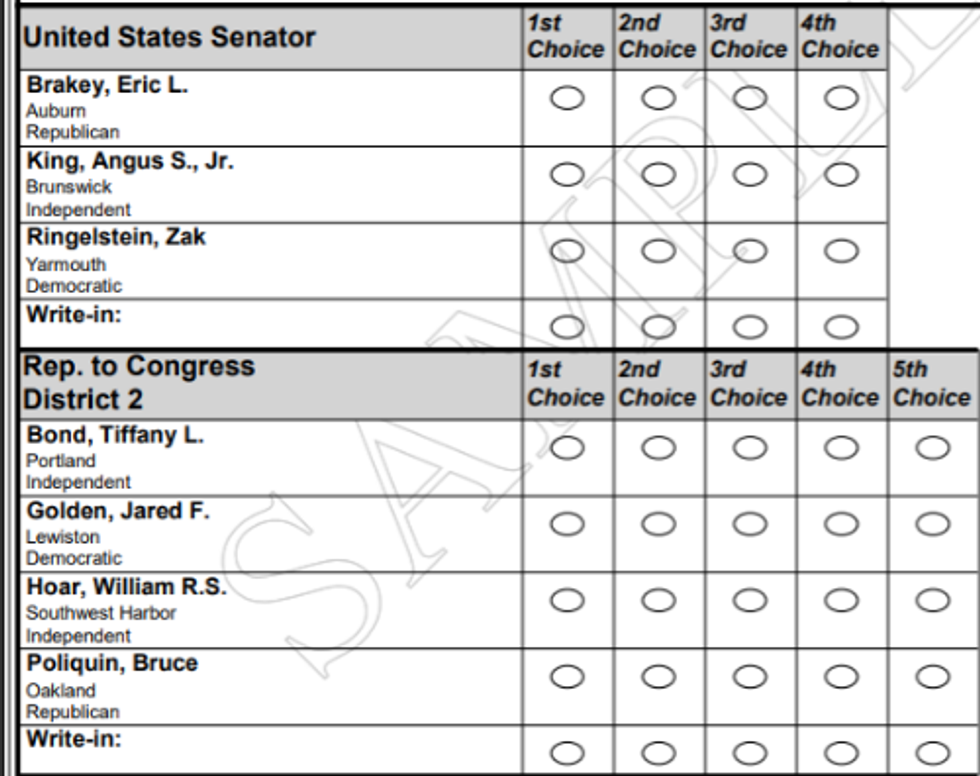Mark Angus King as 1st choice
This screenshot has width=980, height=776.
567,174
